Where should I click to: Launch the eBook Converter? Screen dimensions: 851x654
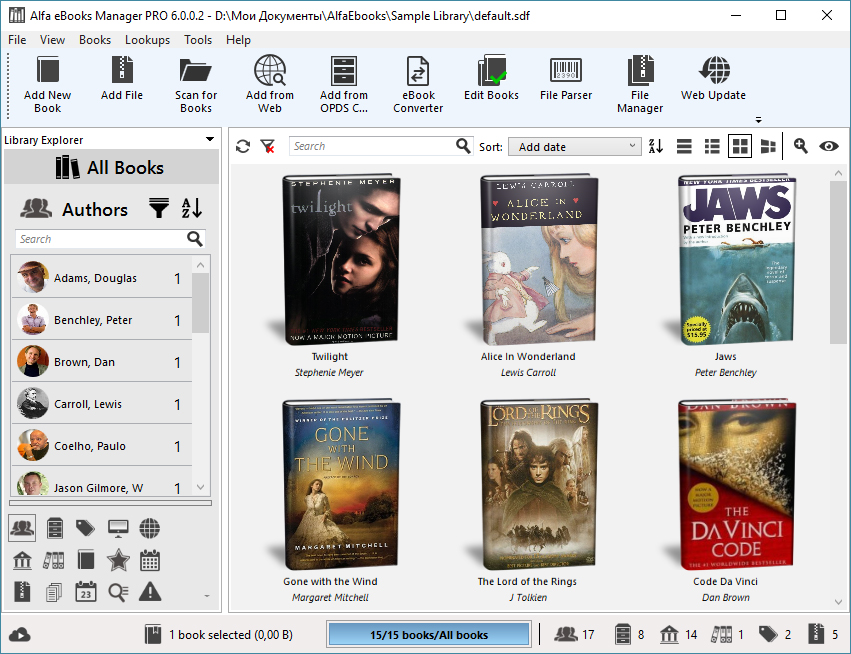418,84
